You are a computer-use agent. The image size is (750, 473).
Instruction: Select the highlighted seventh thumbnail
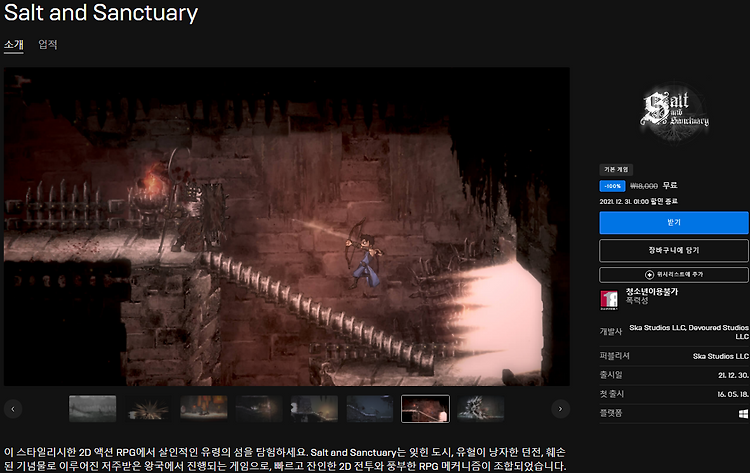coord(425,408)
